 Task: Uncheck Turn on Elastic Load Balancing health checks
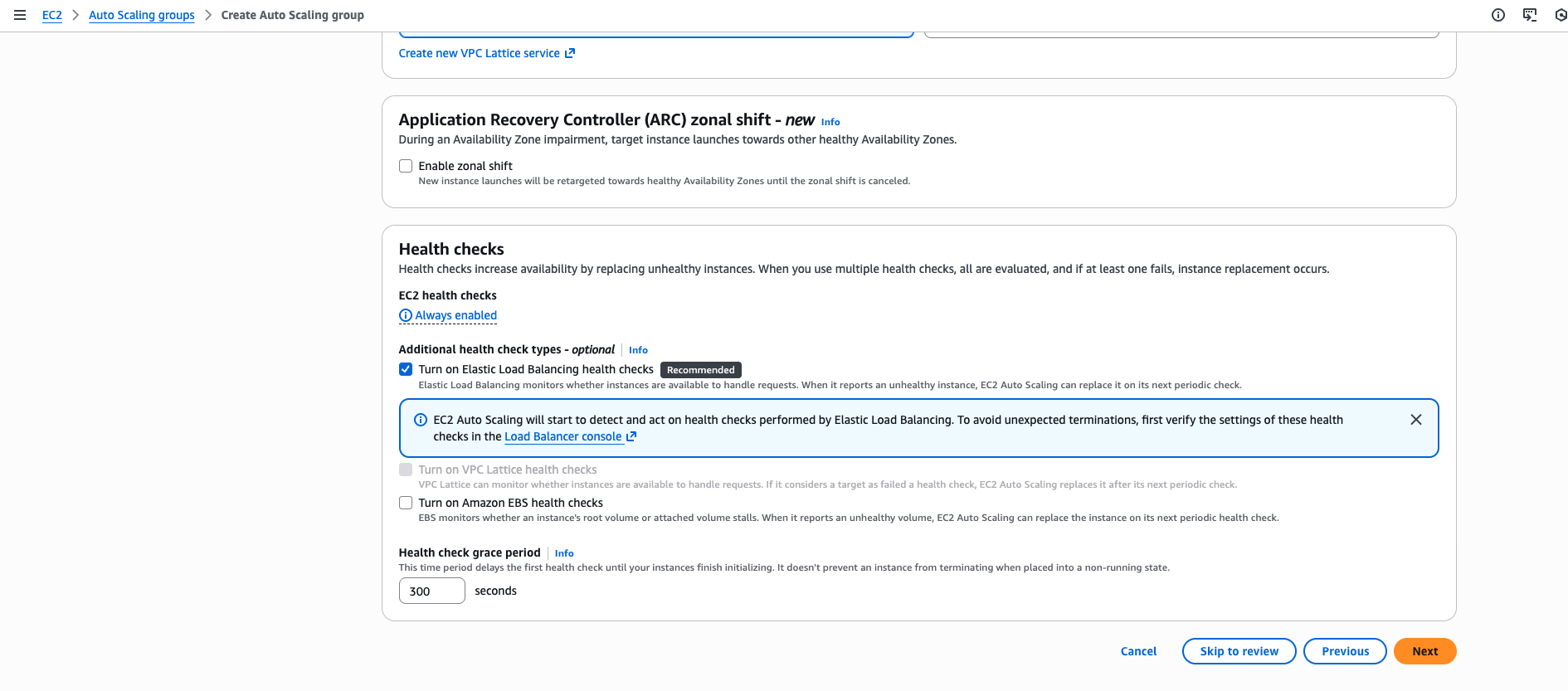(x=406, y=369)
